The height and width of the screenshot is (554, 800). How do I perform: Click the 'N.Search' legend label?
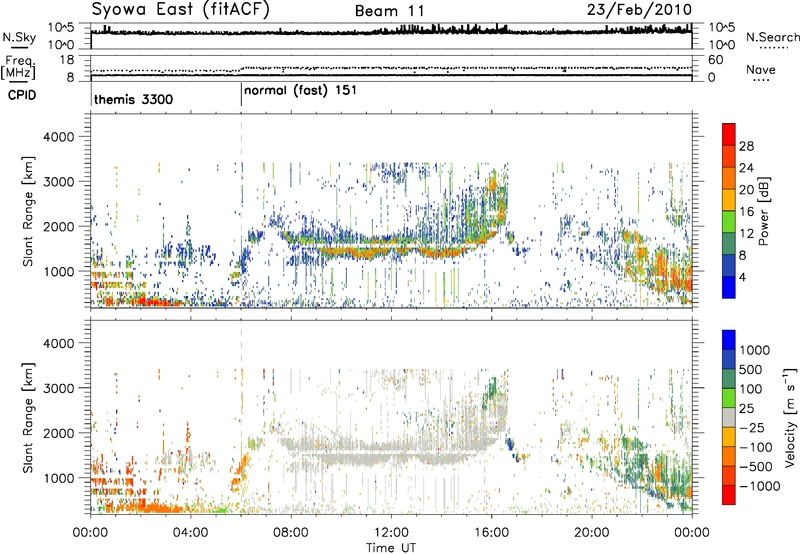772,37
